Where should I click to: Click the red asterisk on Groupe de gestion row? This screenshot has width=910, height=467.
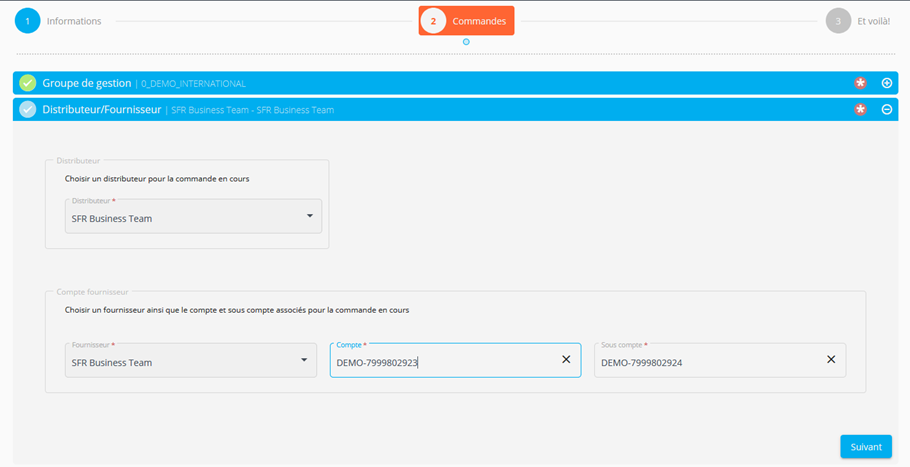point(860,83)
